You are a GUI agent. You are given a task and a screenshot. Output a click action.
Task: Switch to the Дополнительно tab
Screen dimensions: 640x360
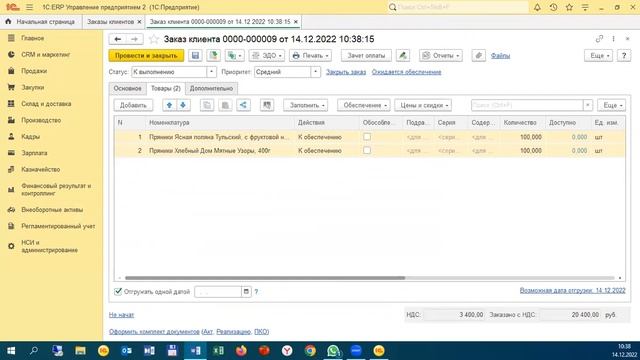(x=211, y=88)
